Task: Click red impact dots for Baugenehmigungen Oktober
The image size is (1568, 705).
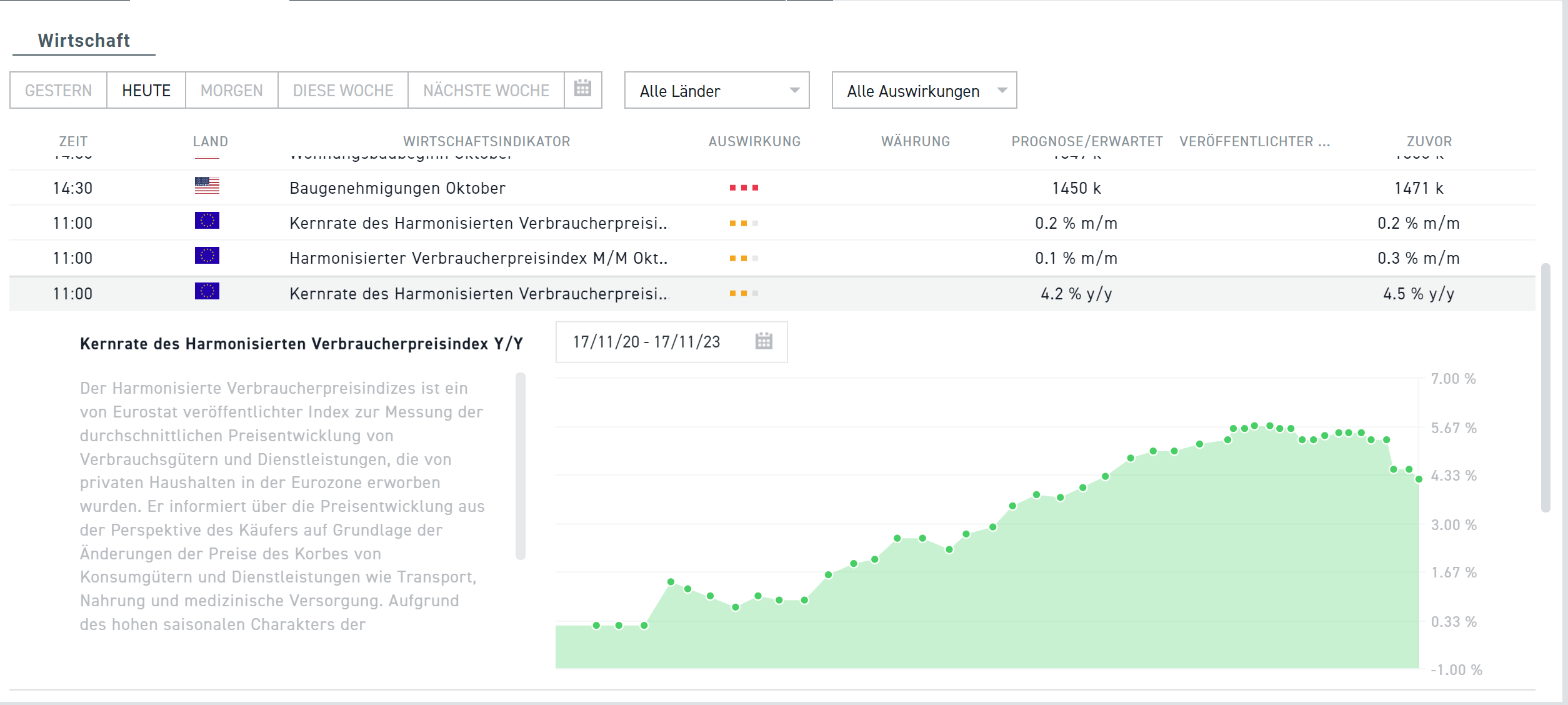Action: click(744, 188)
